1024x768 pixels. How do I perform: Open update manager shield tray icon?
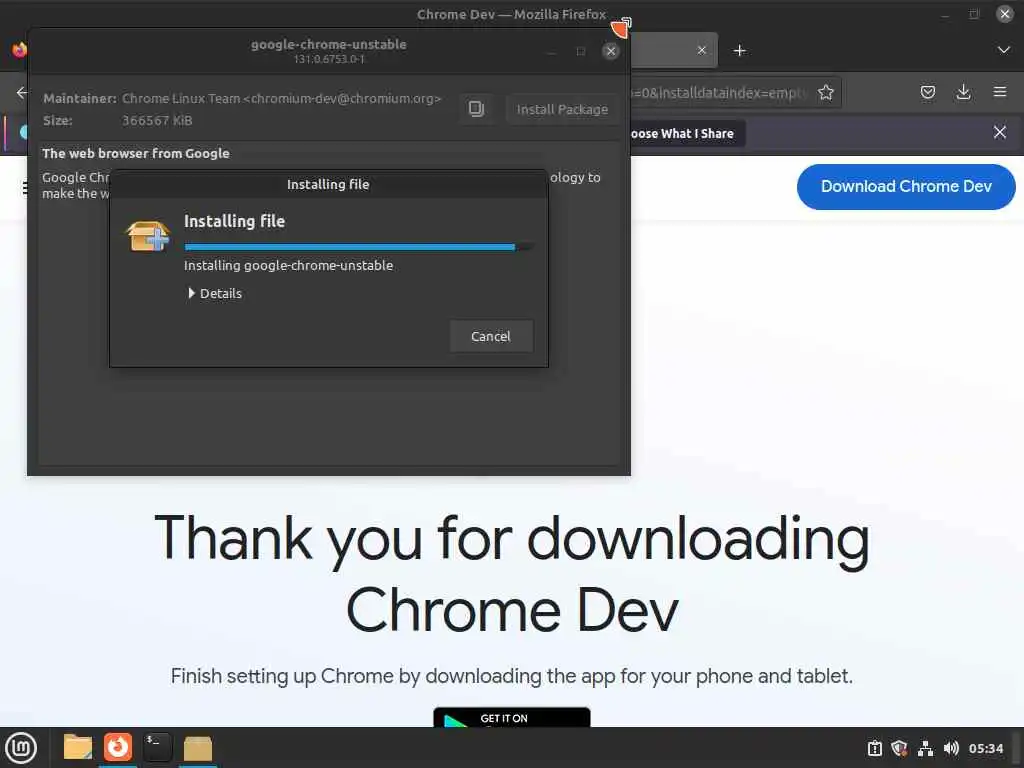pyautogui.click(x=899, y=748)
